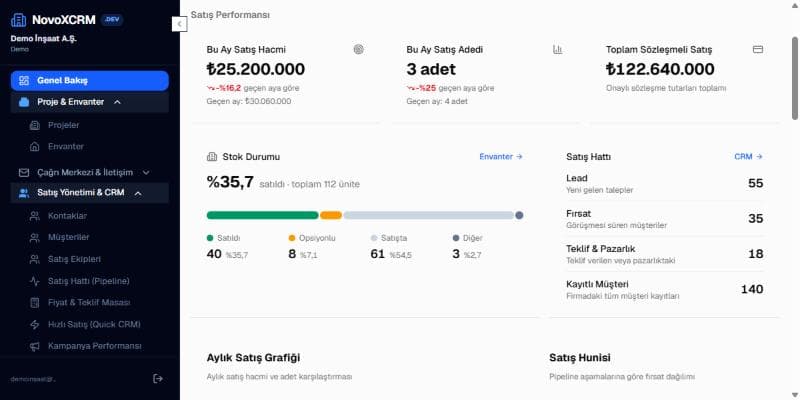
Task: Click the Diğer dark legend dot
Action: [456, 238]
